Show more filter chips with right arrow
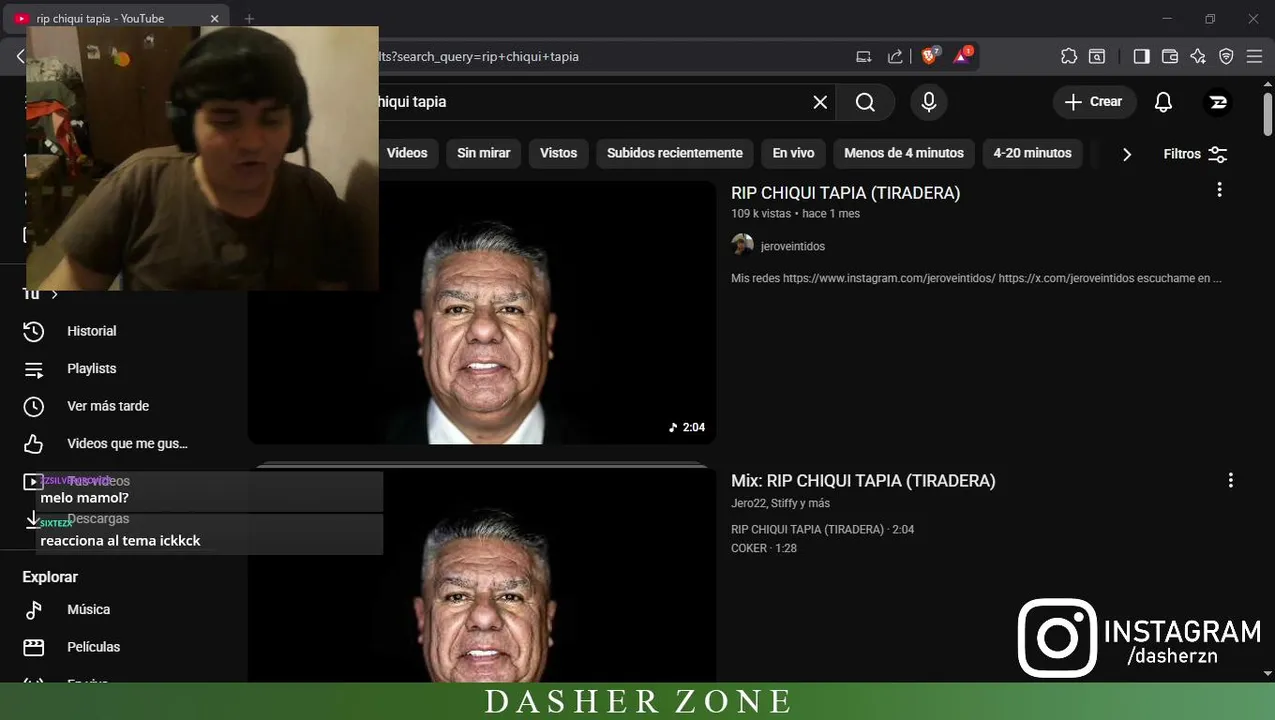This screenshot has height=720, width=1275. click(1127, 154)
